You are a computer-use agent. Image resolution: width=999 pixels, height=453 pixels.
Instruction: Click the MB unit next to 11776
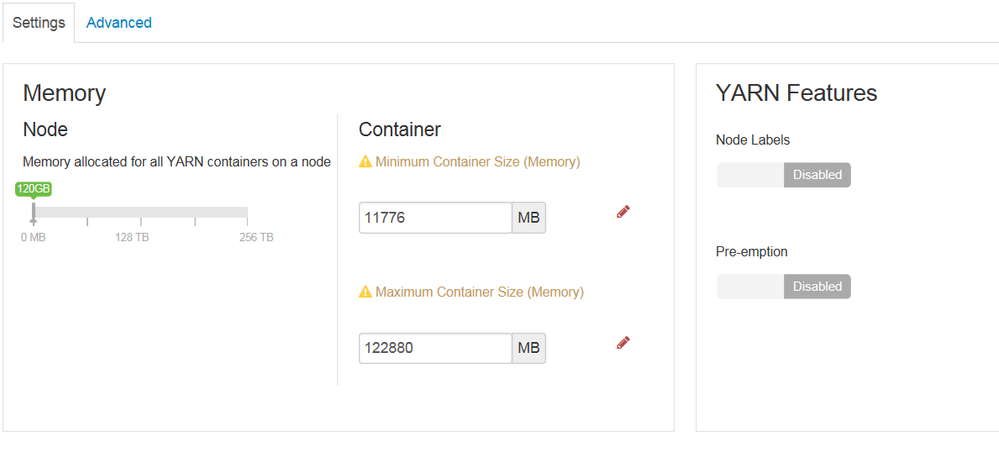(529, 218)
